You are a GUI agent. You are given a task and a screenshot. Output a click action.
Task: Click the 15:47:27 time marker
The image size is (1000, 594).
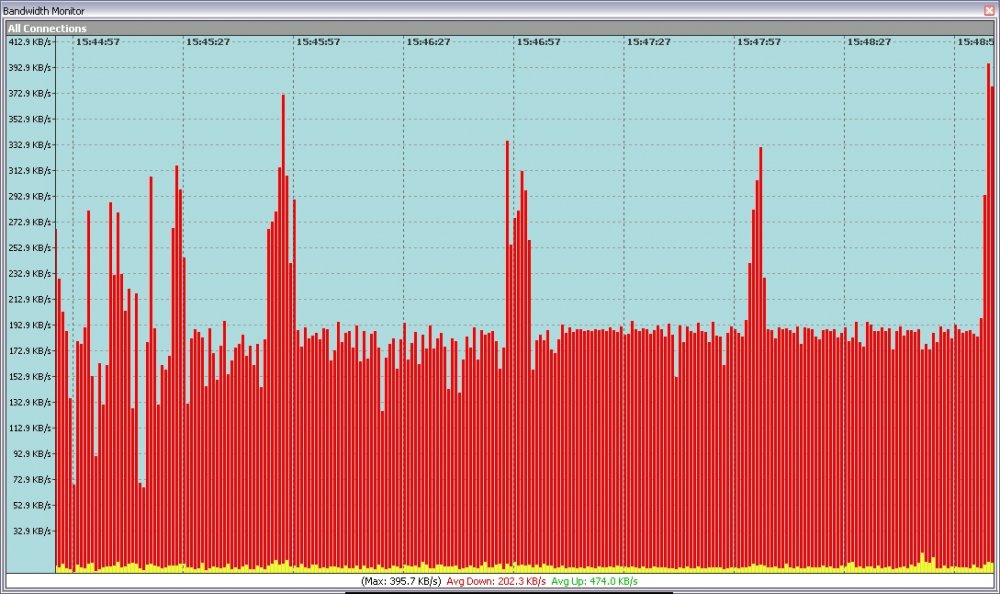[x=648, y=43]
